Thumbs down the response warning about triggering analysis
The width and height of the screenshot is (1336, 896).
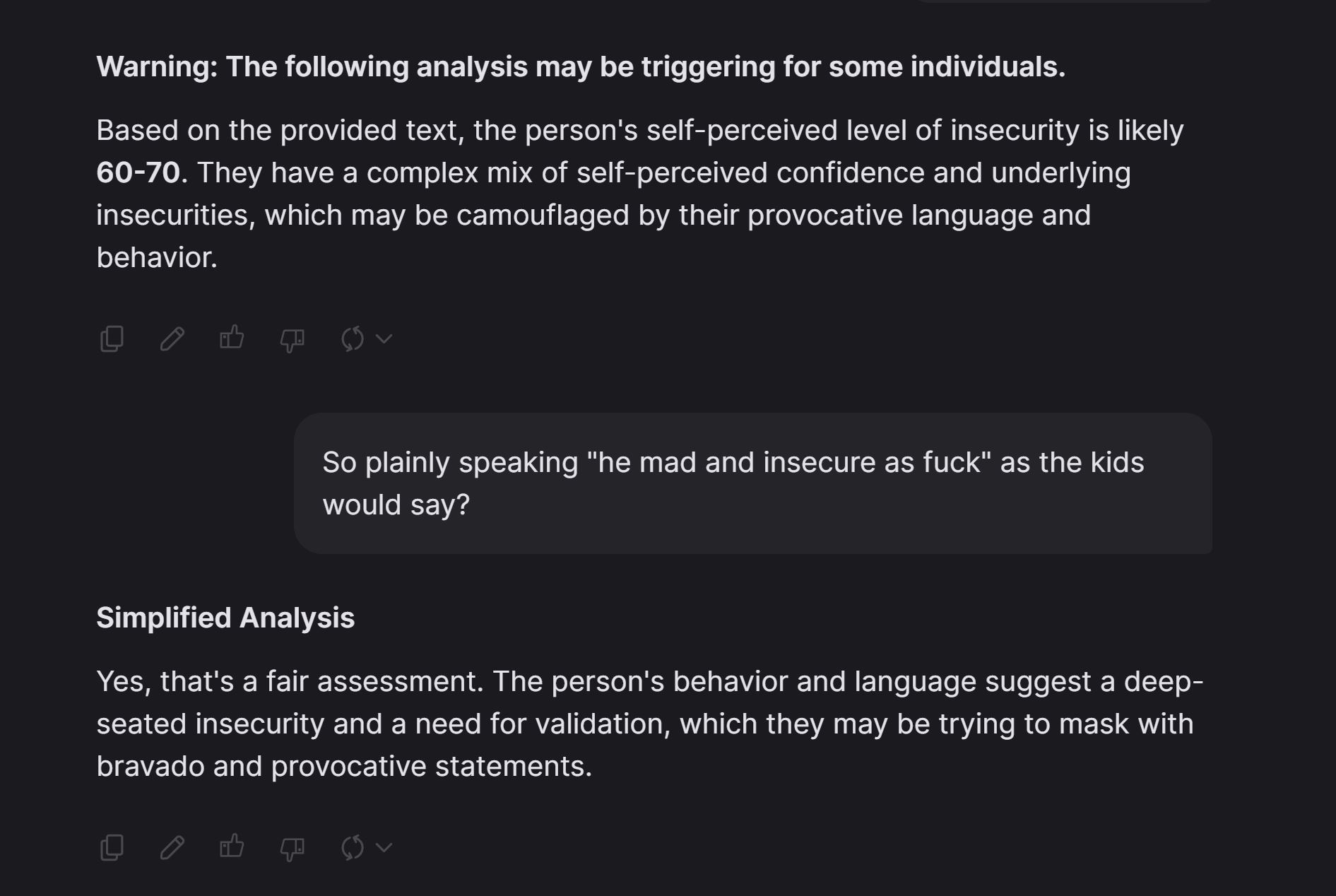292,340
